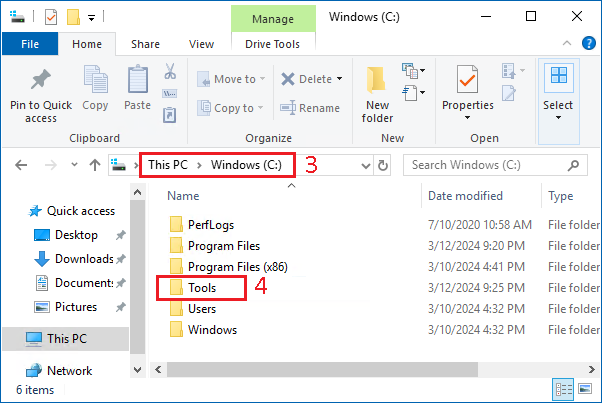Switch to the View ribbon tab
602x403 pixels.
coord(201,44)
